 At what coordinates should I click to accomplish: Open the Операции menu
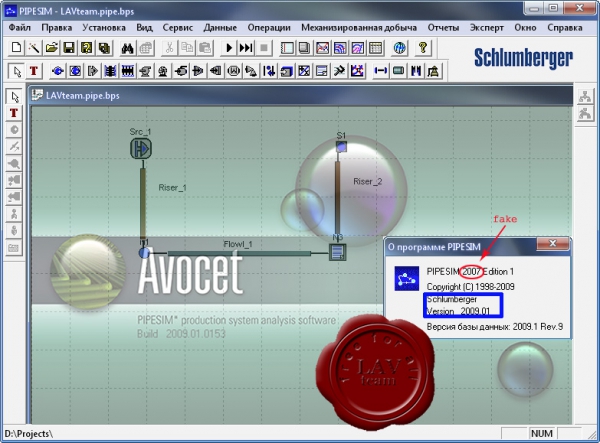tap(269, 28)
